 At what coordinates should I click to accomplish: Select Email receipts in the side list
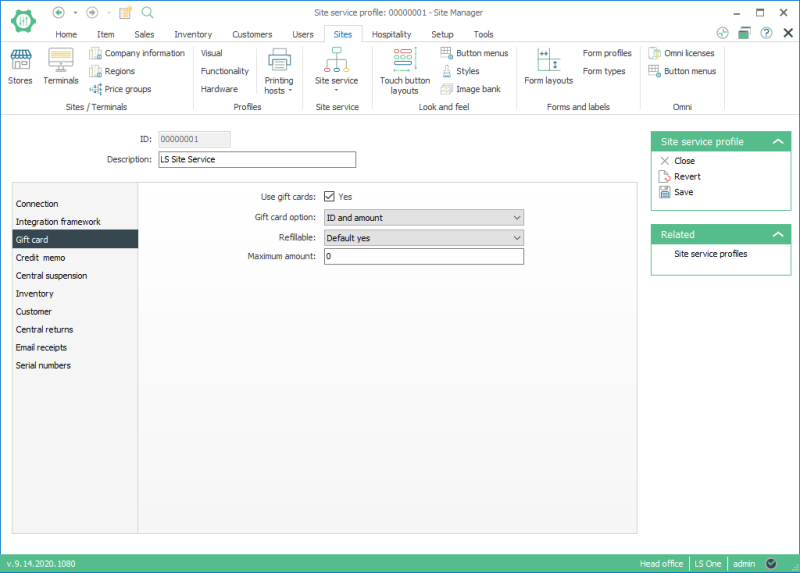click(75, 347)
